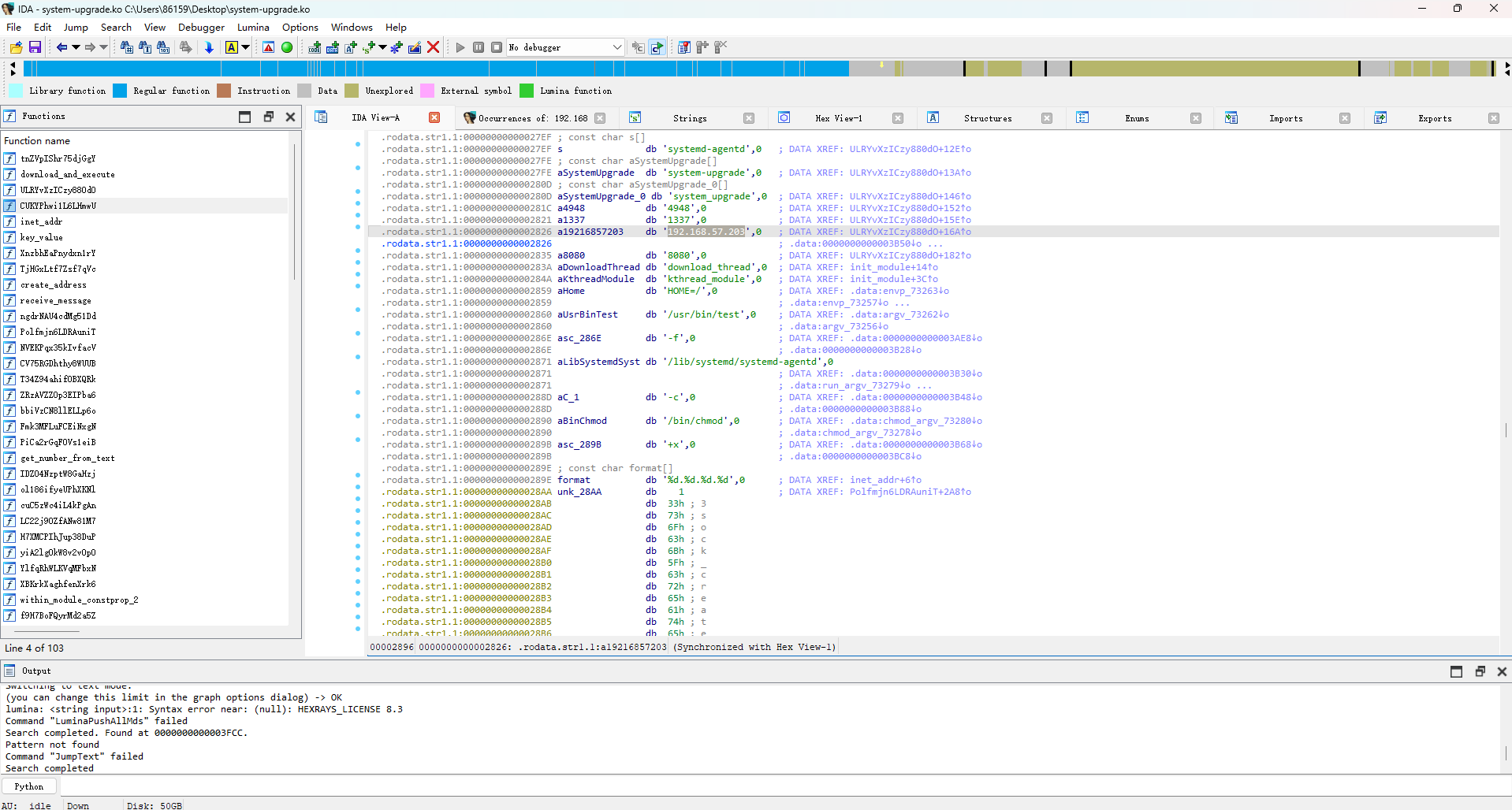Click the yellow 'A' text style icon

[x=231, y=47]
